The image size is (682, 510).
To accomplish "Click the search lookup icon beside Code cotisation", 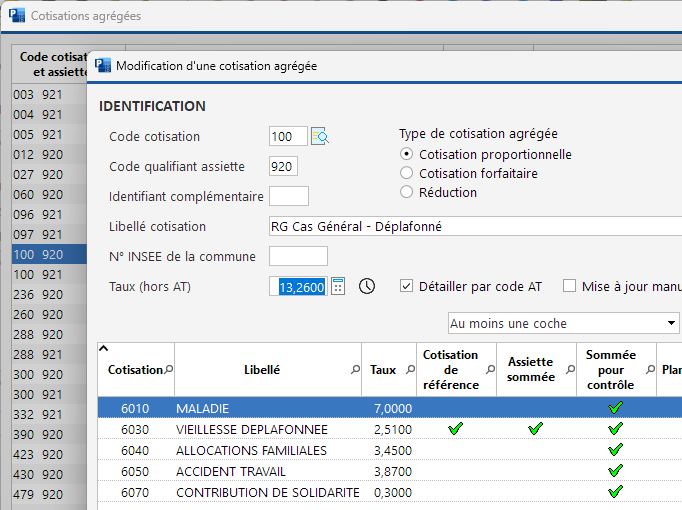I will pyautogui.click(x=320, y=137).
